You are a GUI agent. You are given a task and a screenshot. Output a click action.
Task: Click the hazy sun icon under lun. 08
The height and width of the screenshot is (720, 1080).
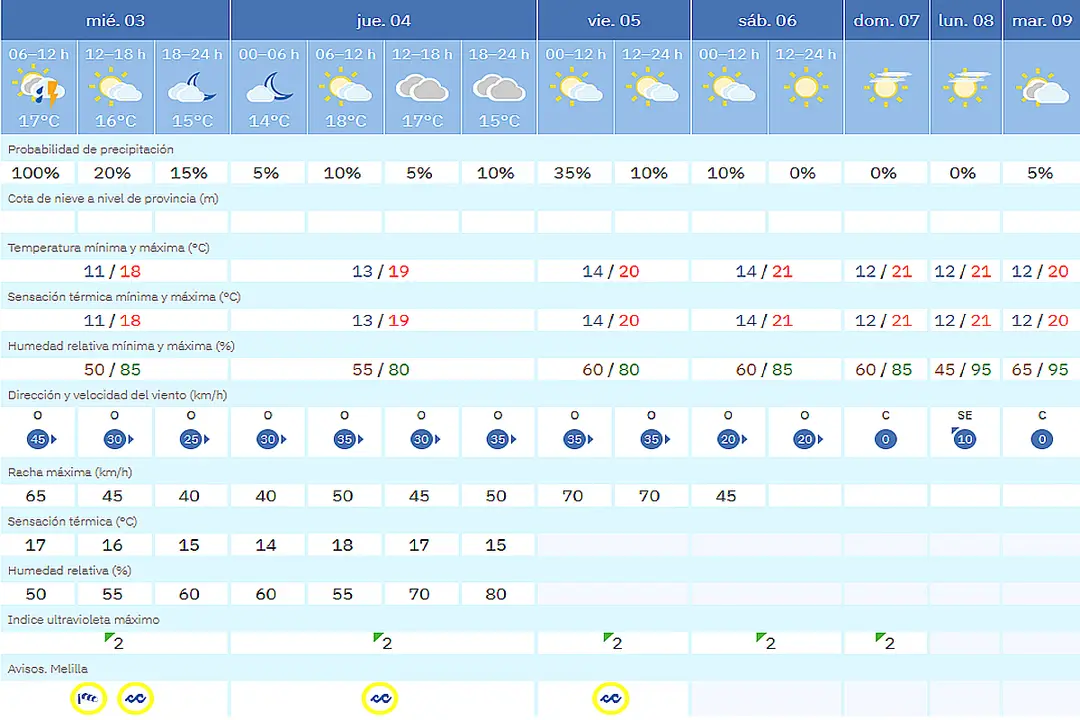[966, 88]
